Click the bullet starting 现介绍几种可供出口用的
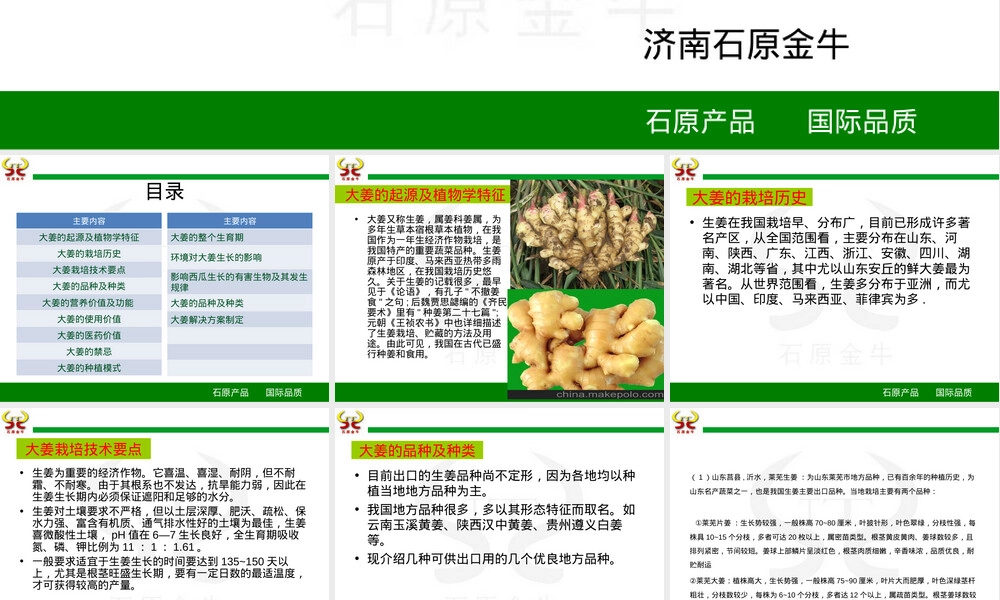1000x600 pixels. (x=492, y=559)
